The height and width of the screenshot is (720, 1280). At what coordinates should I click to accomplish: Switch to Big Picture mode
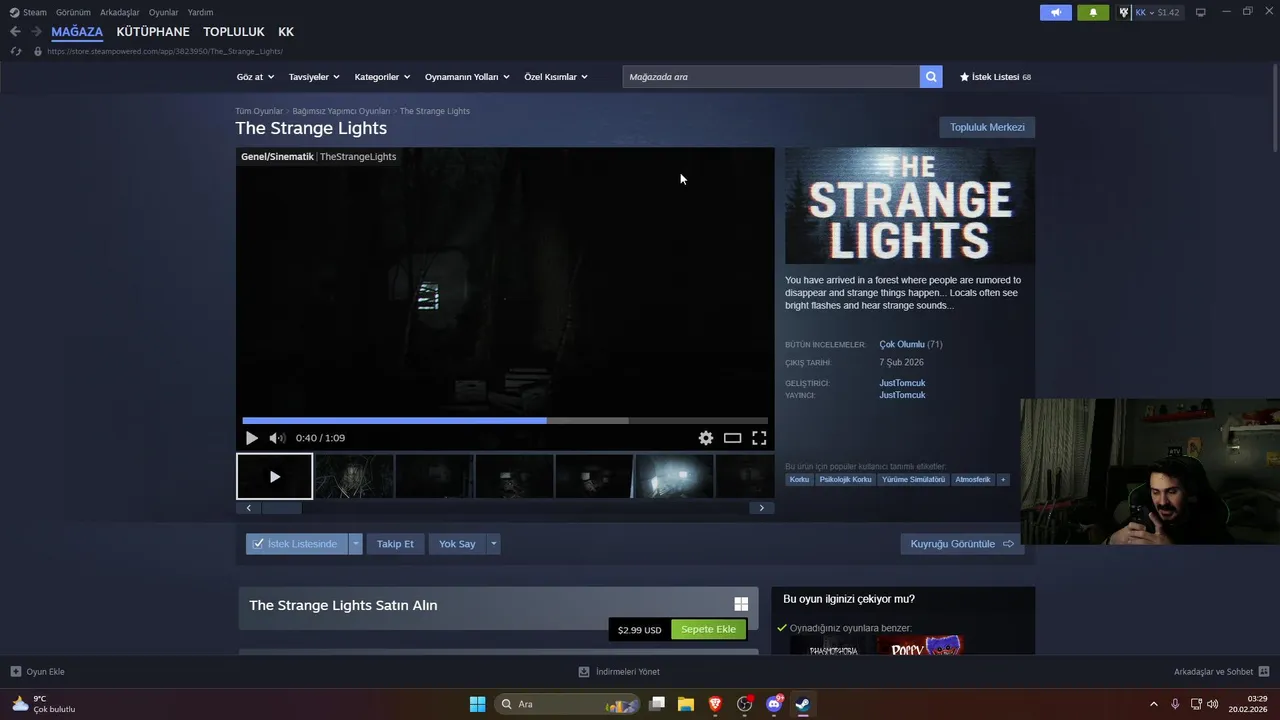pyautogui.click(x=1201, y=12)
